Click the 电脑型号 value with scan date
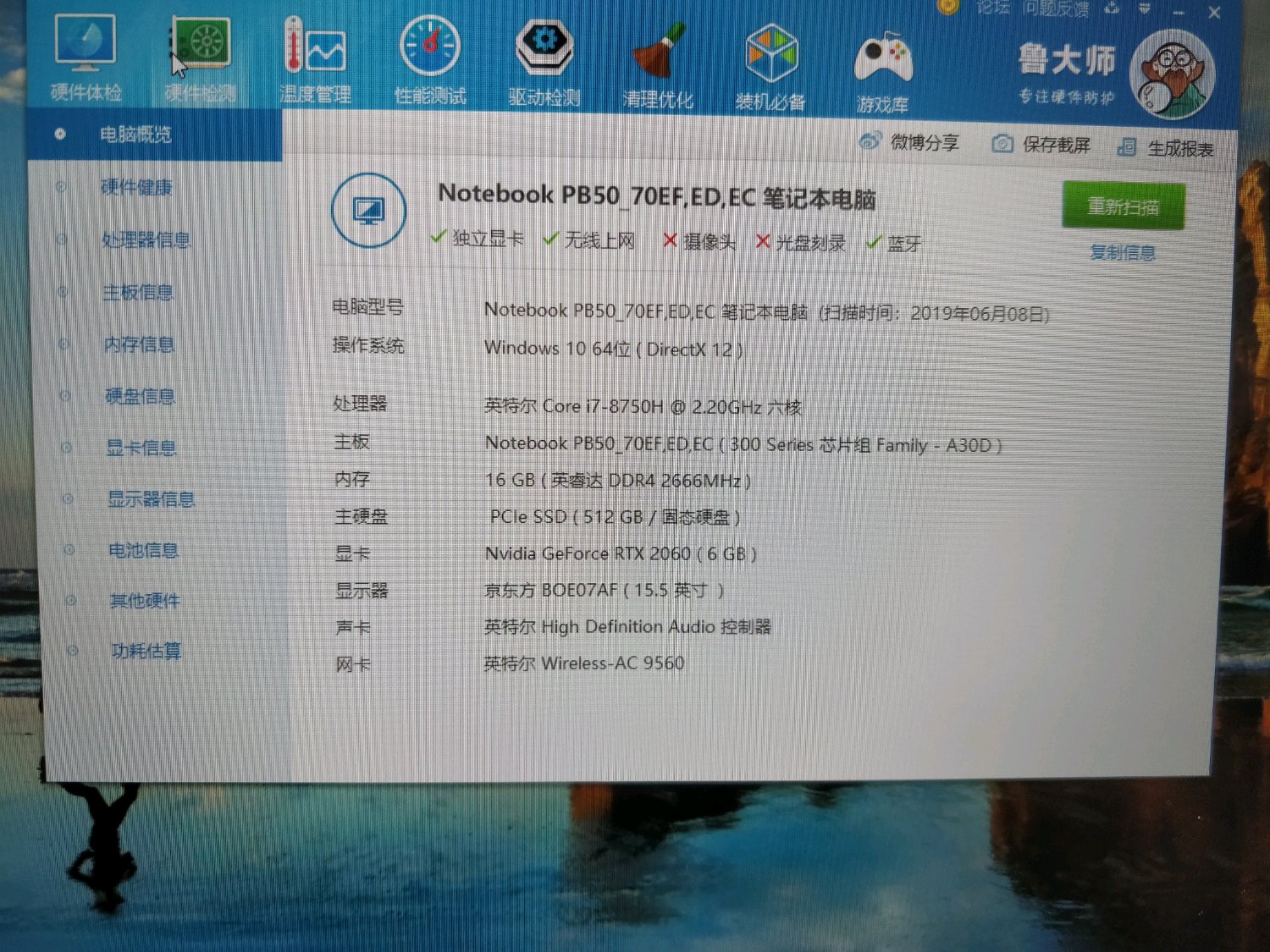 [x=767, y=311]
